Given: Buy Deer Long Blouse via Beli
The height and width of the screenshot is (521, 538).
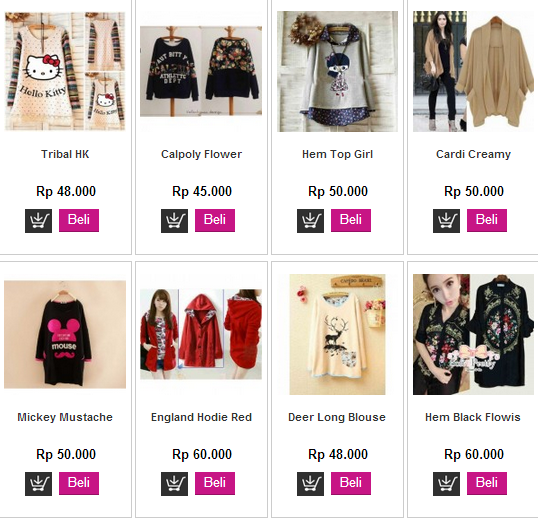Looking at the screenshot, I should coord(351,483).
